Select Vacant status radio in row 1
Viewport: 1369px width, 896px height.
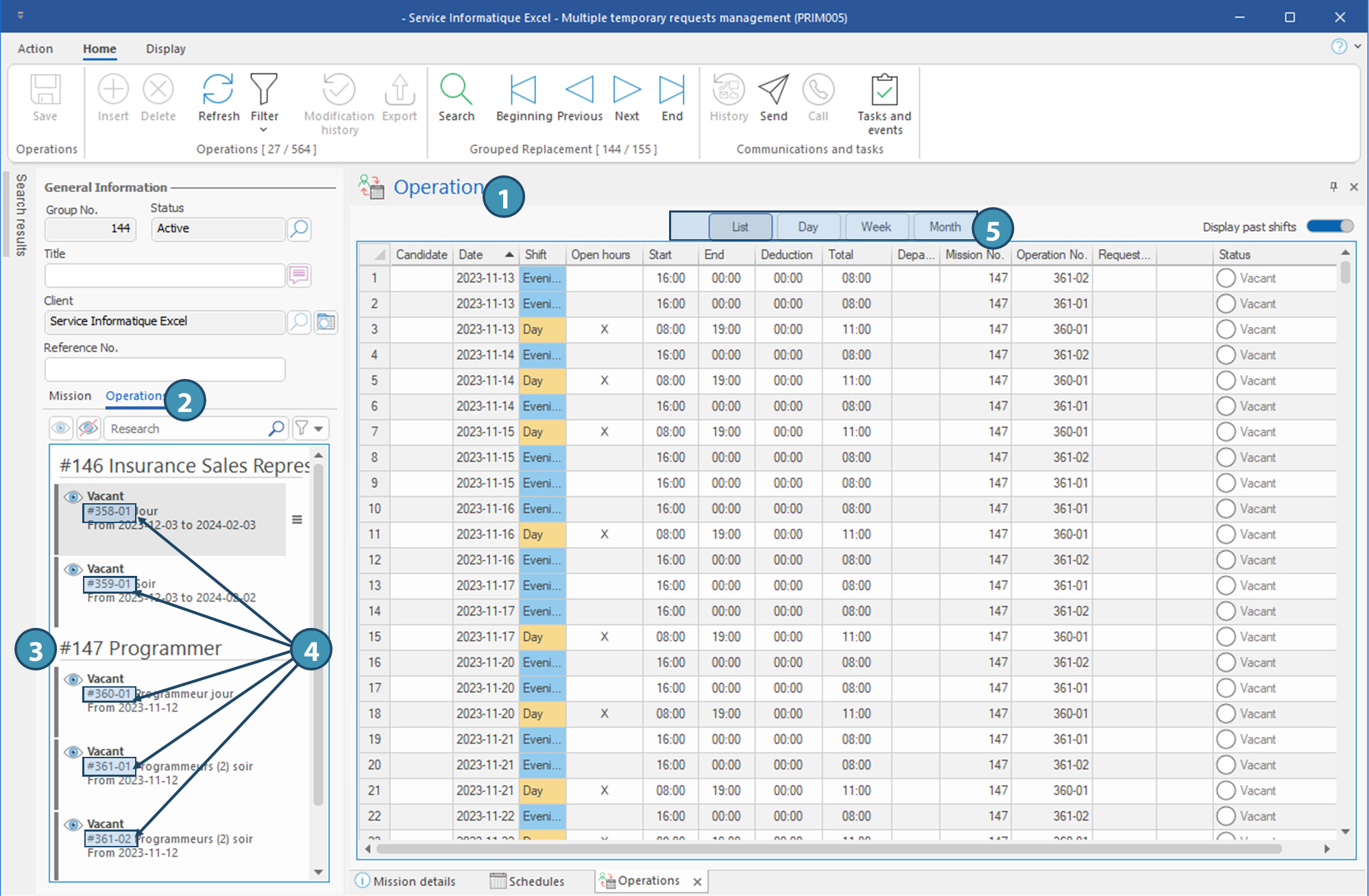click(x=1226, y=278)
